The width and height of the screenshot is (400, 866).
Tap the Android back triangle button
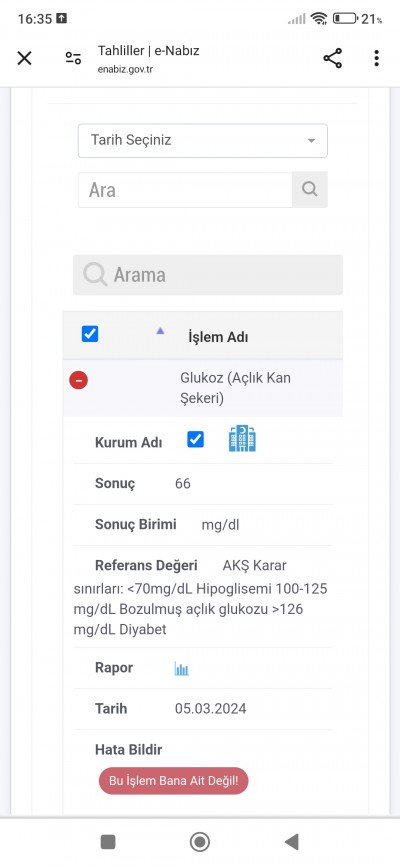[292, 842]
